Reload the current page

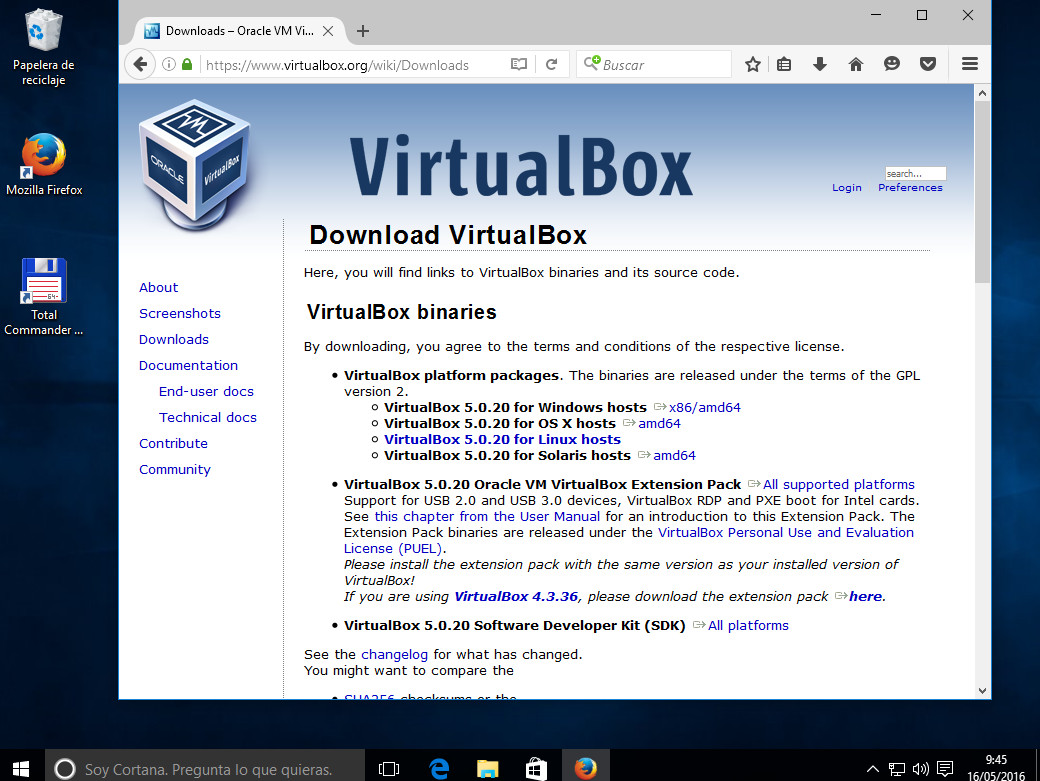click(x=551, y=64)
